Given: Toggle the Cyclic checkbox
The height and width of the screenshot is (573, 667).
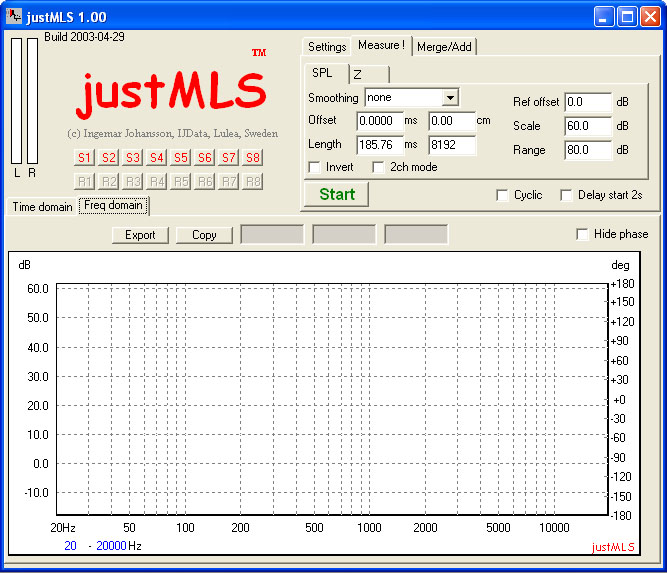Looking at the screenshot, I should pos(502,195).
